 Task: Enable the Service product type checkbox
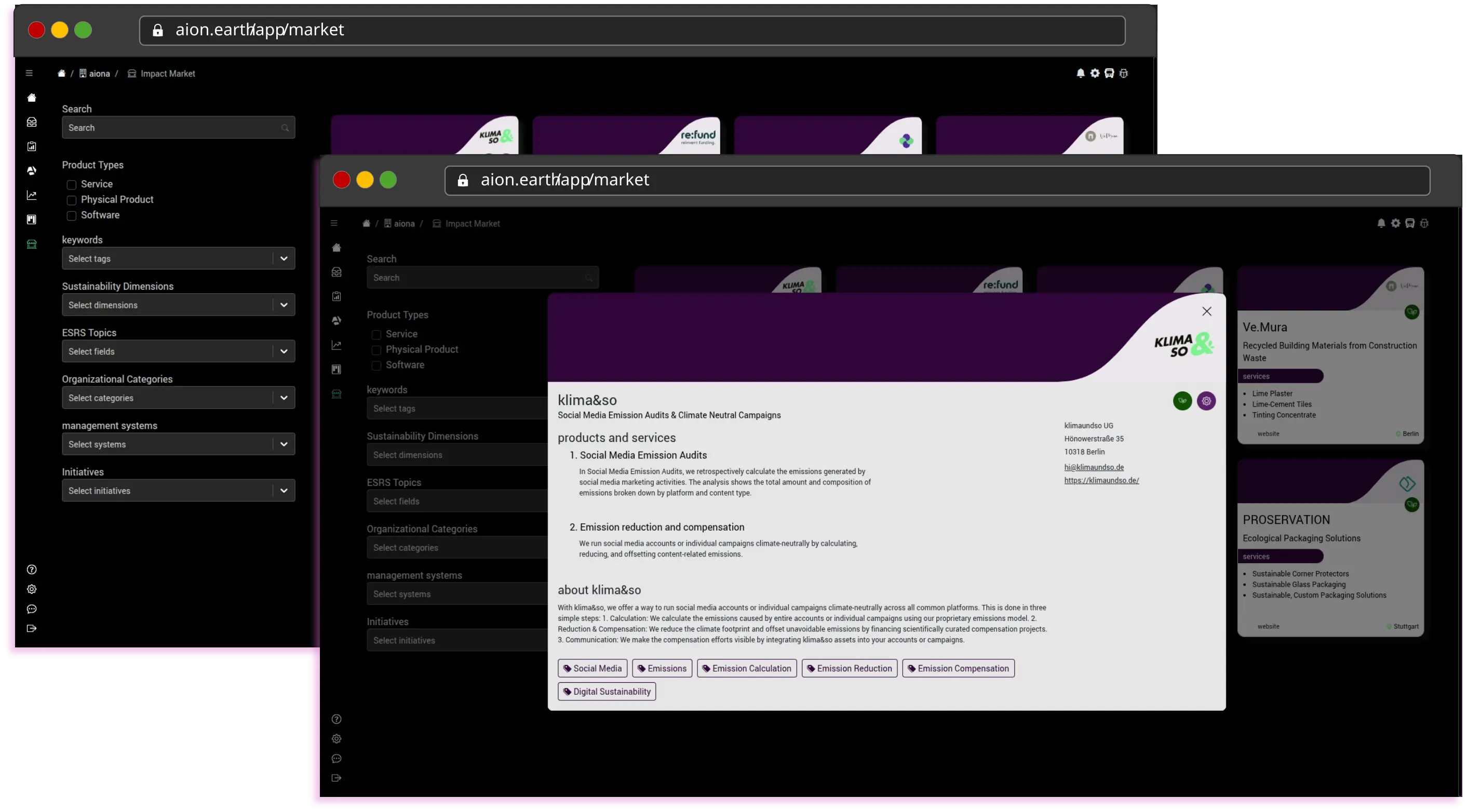(376, 334)
